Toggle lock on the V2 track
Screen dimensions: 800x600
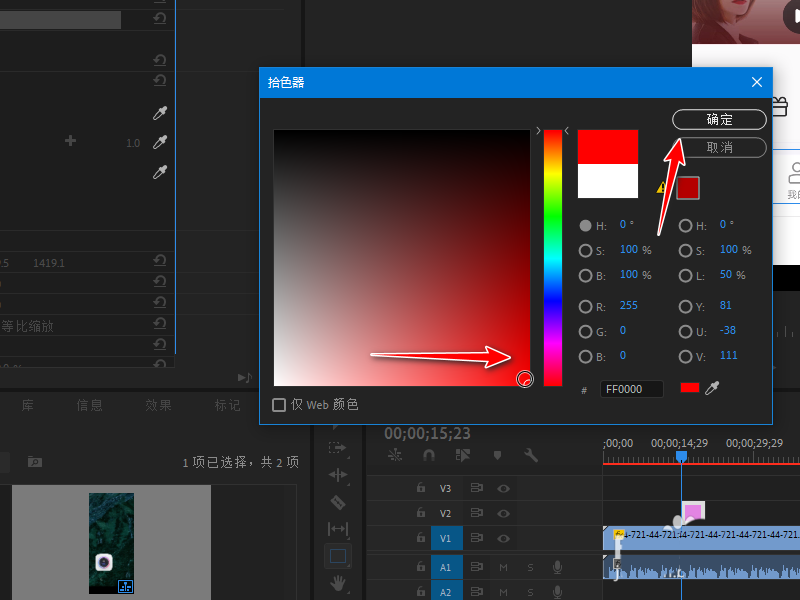tap(421, 513)
